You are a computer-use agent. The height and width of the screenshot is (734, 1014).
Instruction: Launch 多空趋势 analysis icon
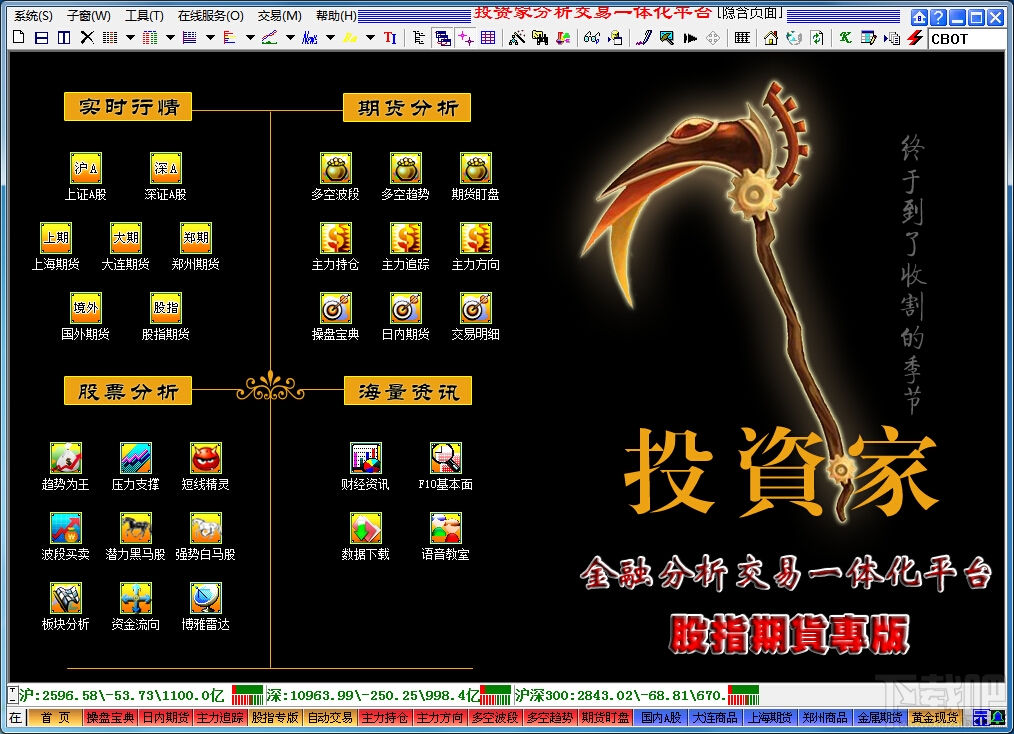[405, 168]
